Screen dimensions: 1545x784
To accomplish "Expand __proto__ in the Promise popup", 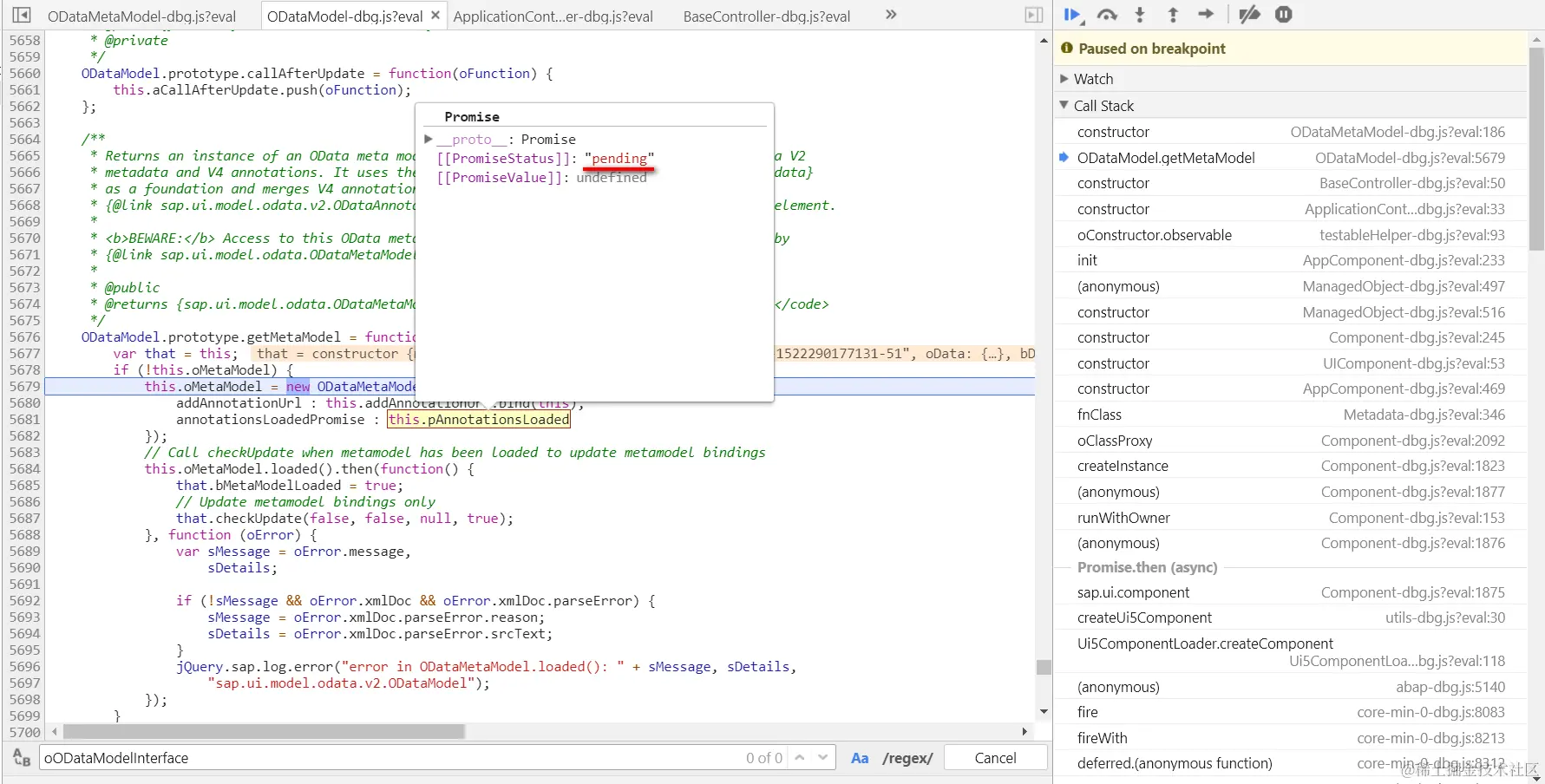I will [x=429, y=140].
